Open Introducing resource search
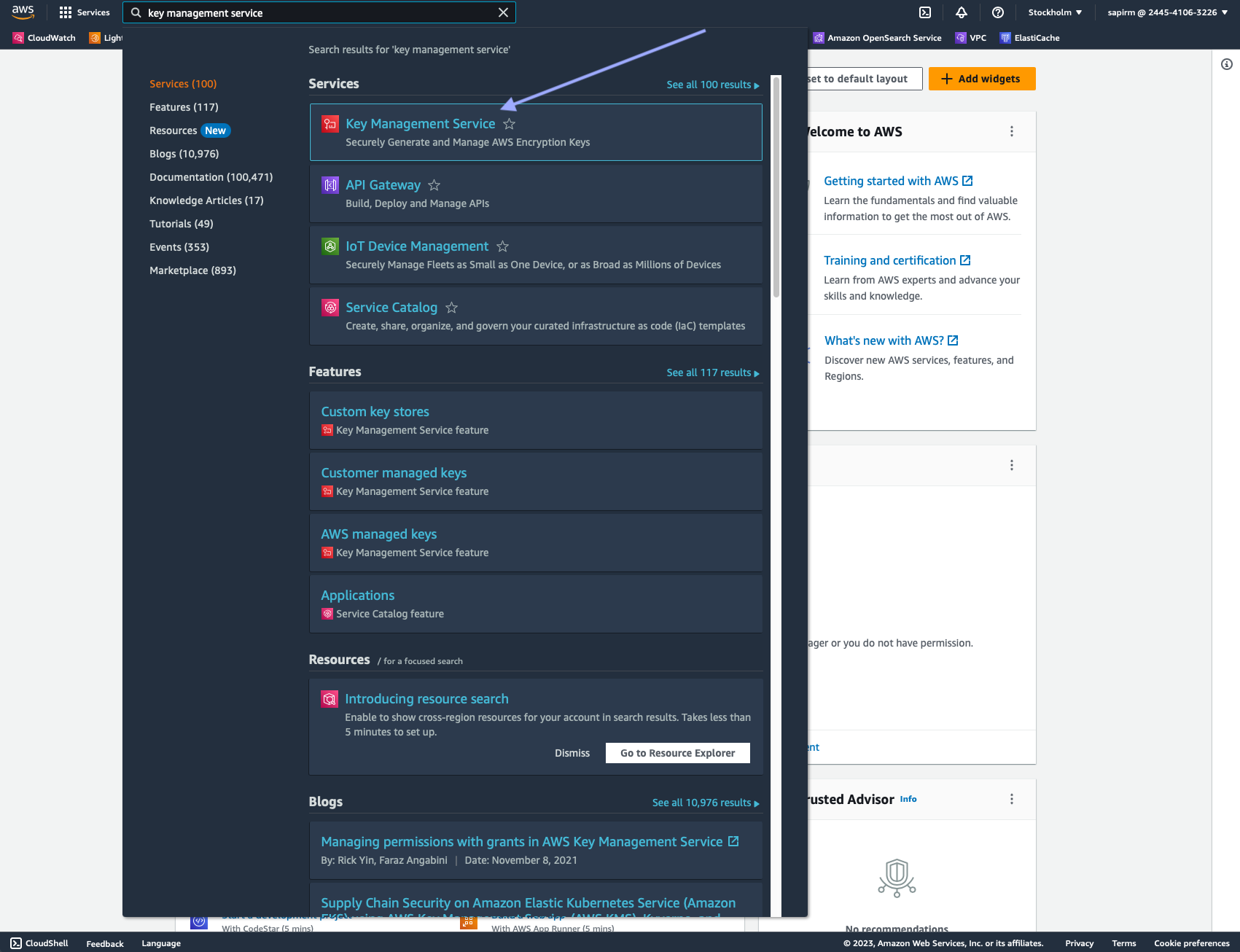 coord(426,699)
